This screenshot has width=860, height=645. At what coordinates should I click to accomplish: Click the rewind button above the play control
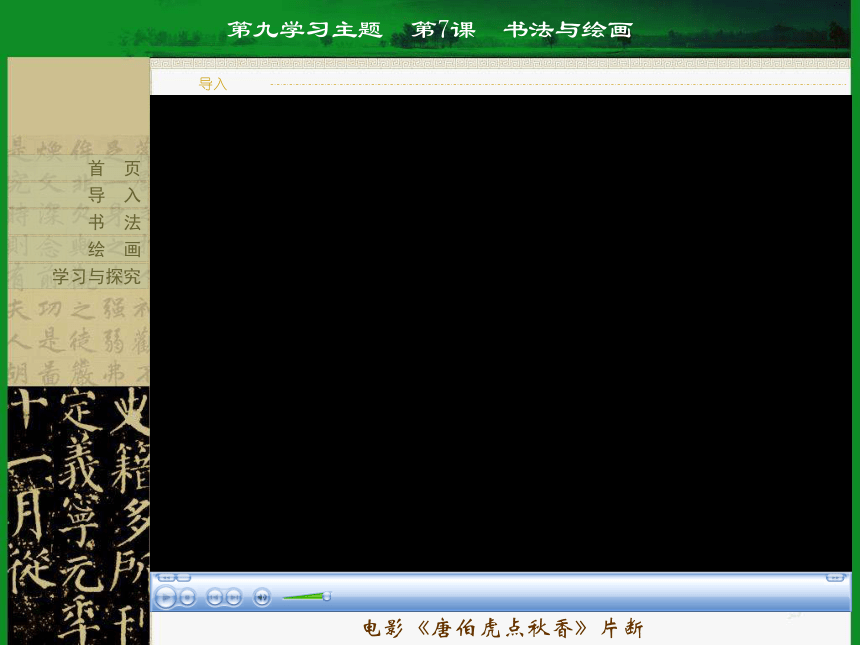(166, 578)
